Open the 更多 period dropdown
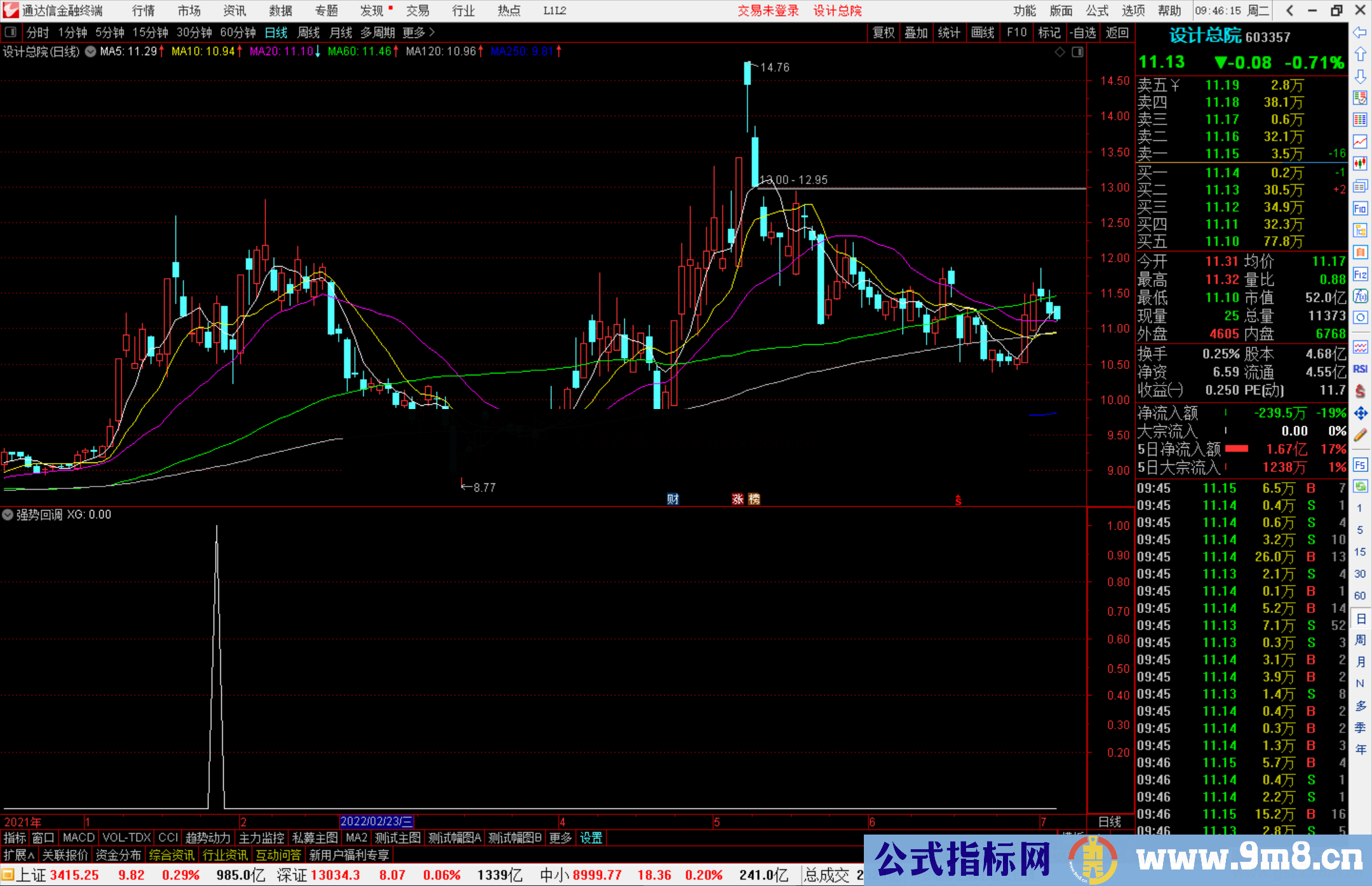The height and width of the screenshot is (886, 1372). (414, 32)
